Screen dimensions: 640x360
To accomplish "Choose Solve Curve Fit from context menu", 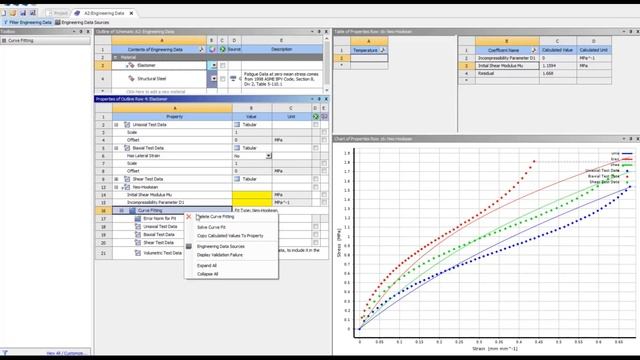I will coord(211,227).
